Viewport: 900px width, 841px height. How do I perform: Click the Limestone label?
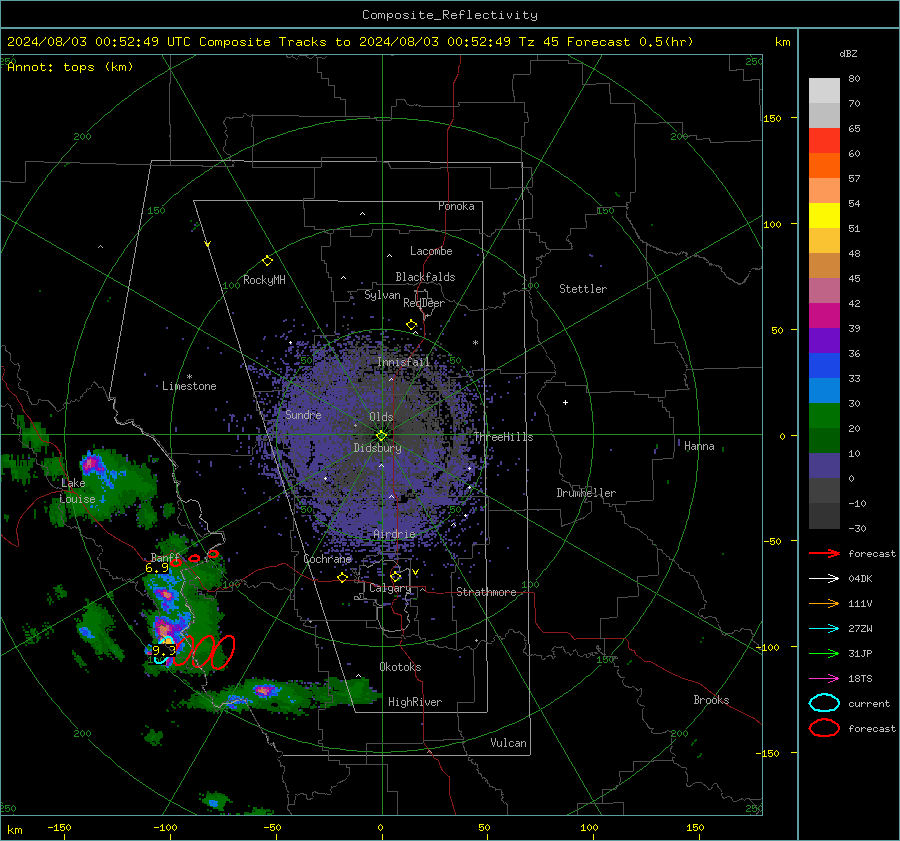pos(189,386)
